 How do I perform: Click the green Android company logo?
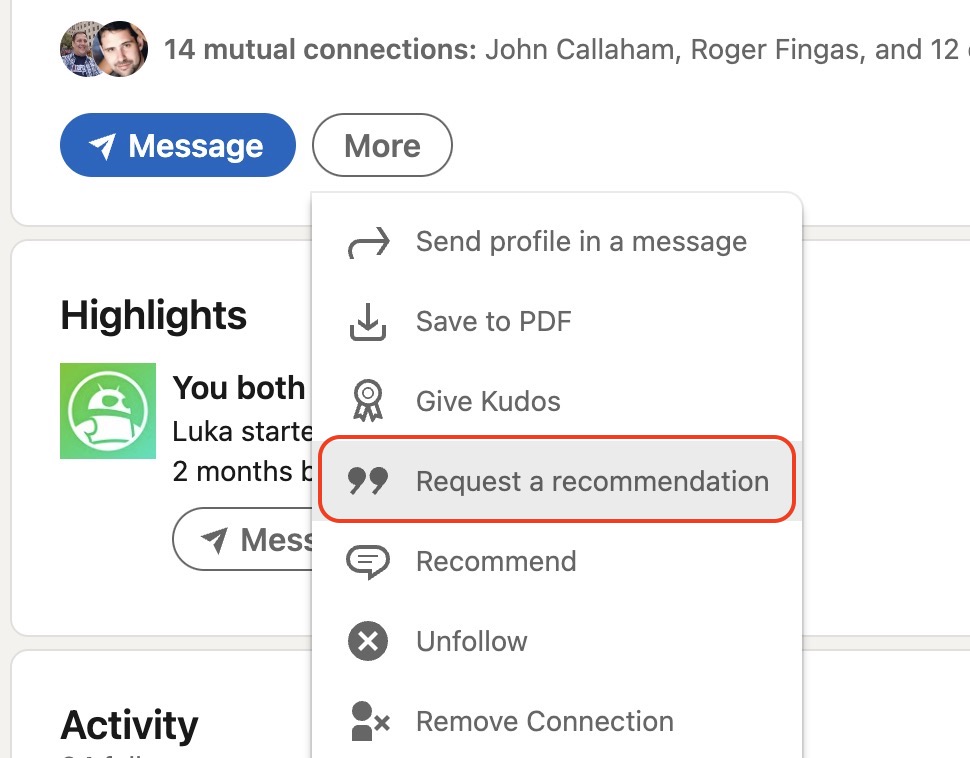(x=108, y=411)
